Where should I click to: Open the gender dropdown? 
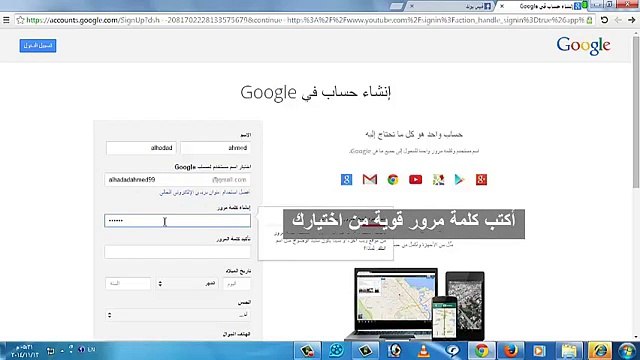178,315
